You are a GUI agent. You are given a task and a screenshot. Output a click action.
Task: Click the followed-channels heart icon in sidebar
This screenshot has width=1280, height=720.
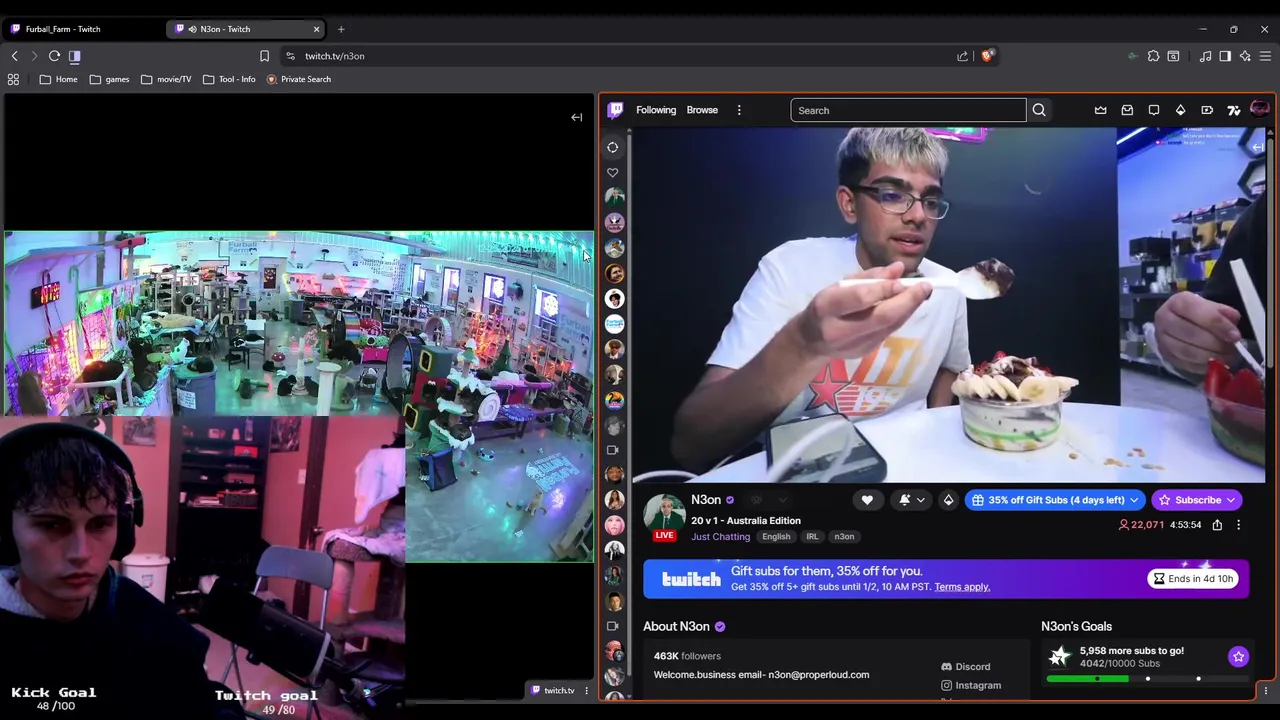[x=612, y=172]
